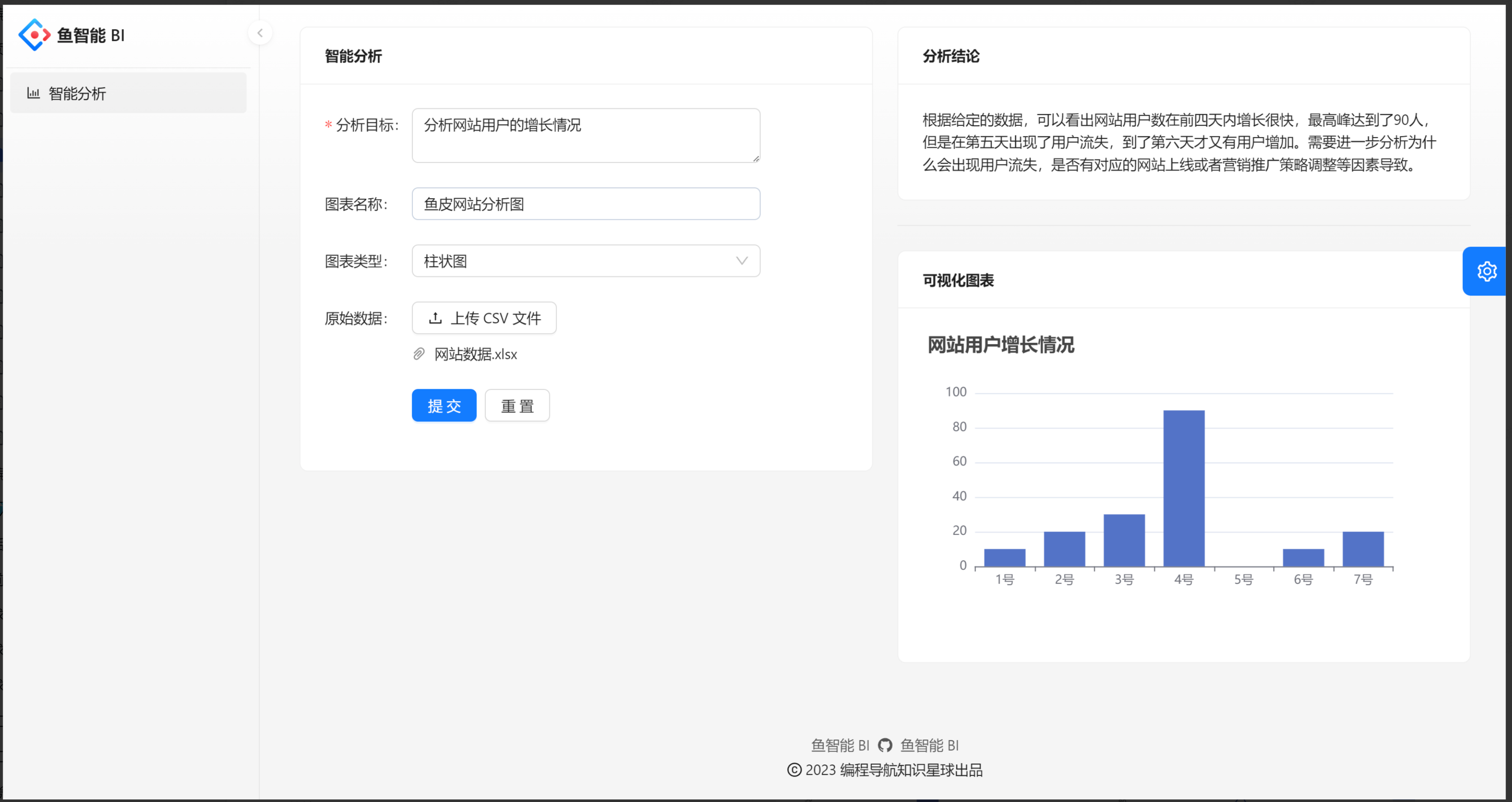The width and height of the screenshot is (1512, 802).
Task: Collapse the sidebar with the arrow button
Action: [x=260, y=33]
